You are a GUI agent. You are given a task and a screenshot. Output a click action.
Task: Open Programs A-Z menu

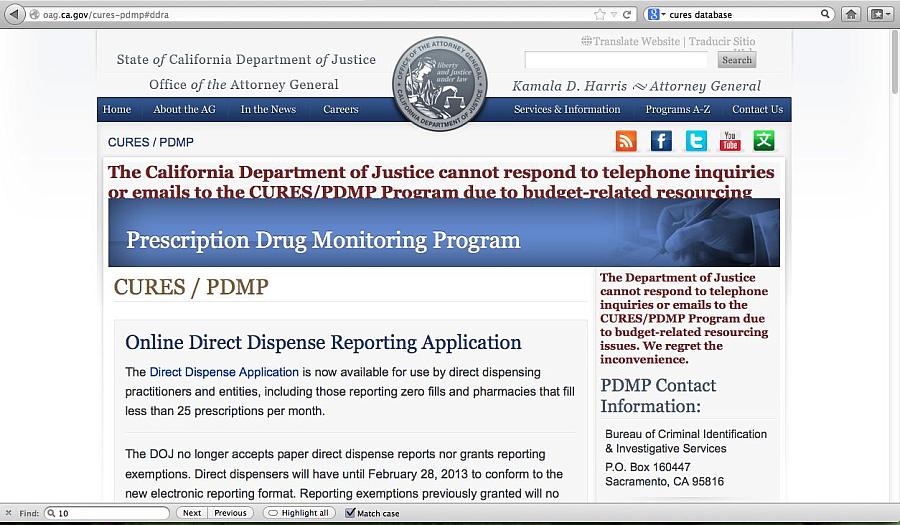coord(677,109)
